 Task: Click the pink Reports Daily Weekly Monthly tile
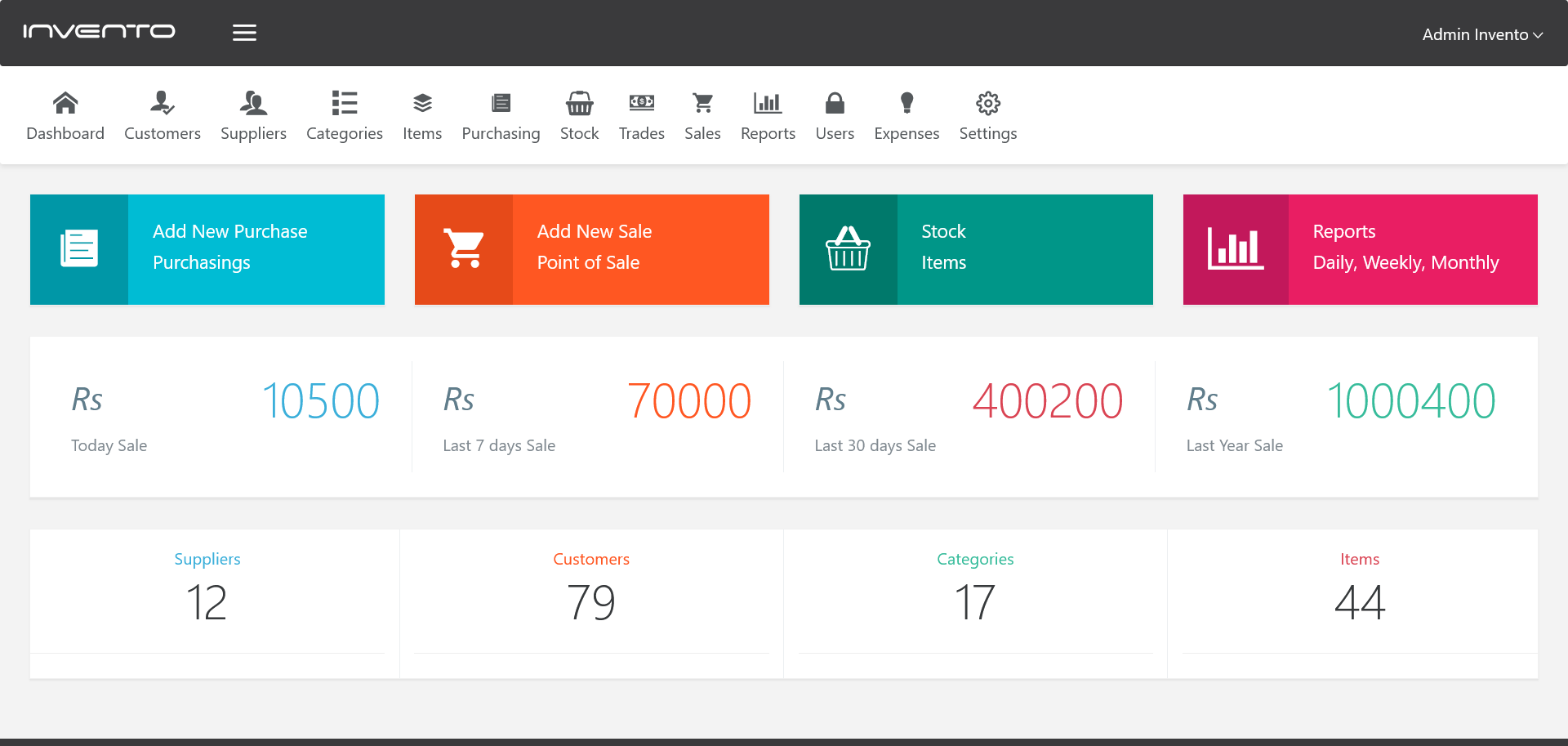click(1359, 249)
